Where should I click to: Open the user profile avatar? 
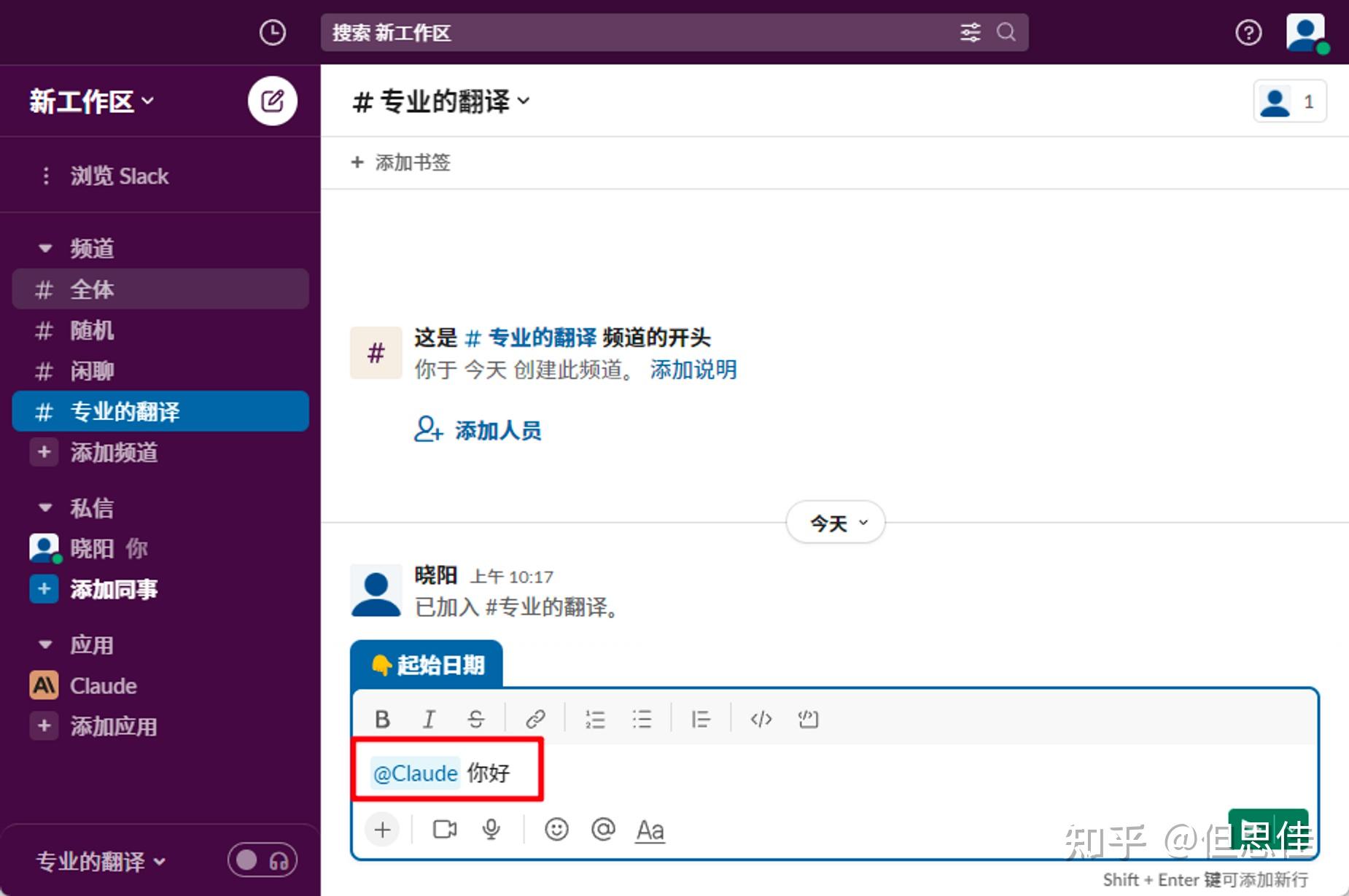point(1306,33)
